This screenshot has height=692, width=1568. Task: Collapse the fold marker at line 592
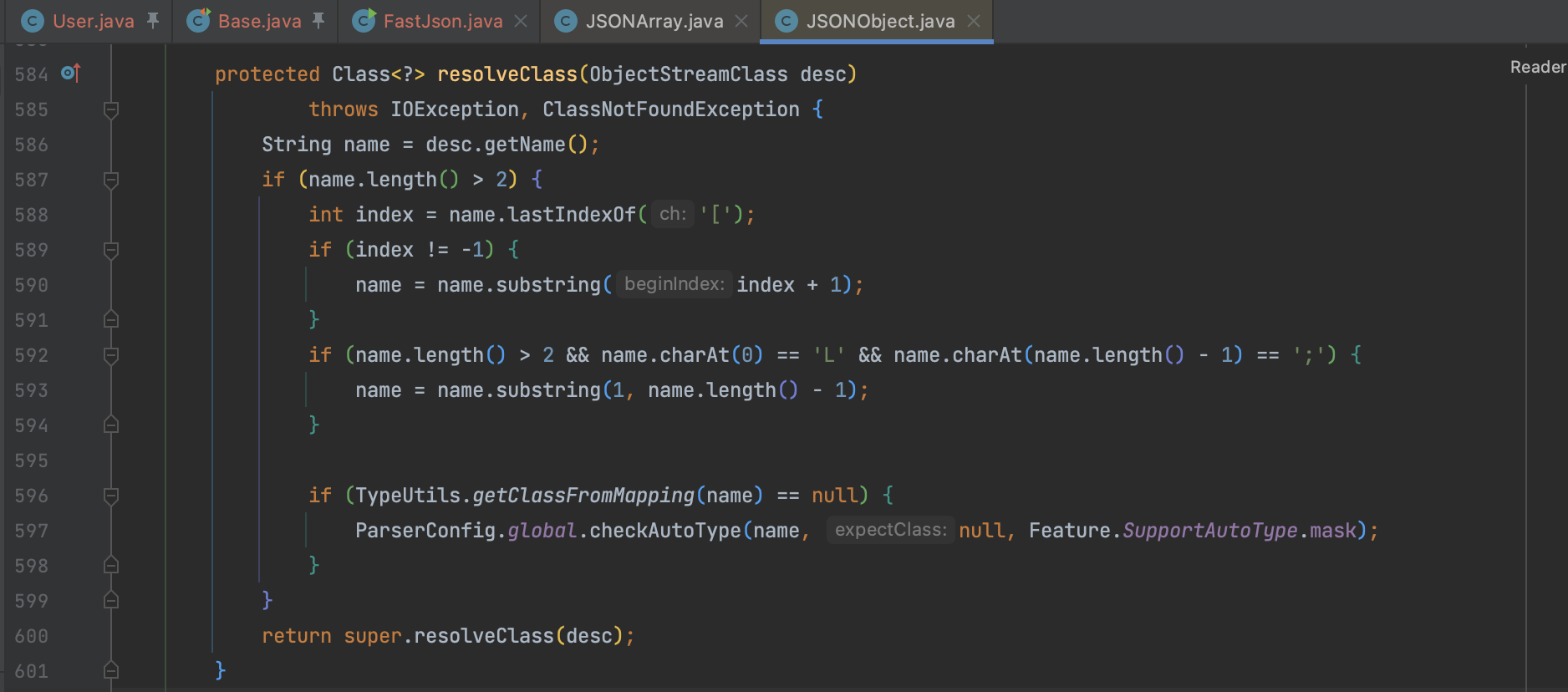[x=111, y=355]
